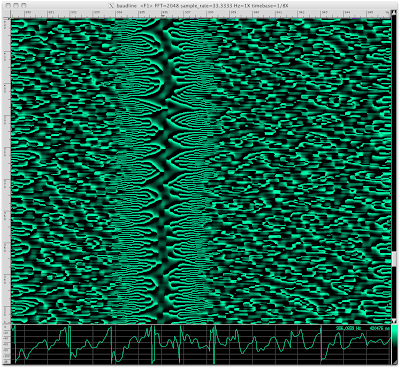Image resolution: width=400 pixels, height=368 pixels.
Task: Zoom the baudline window with green button
Action: tap(23, 5)
